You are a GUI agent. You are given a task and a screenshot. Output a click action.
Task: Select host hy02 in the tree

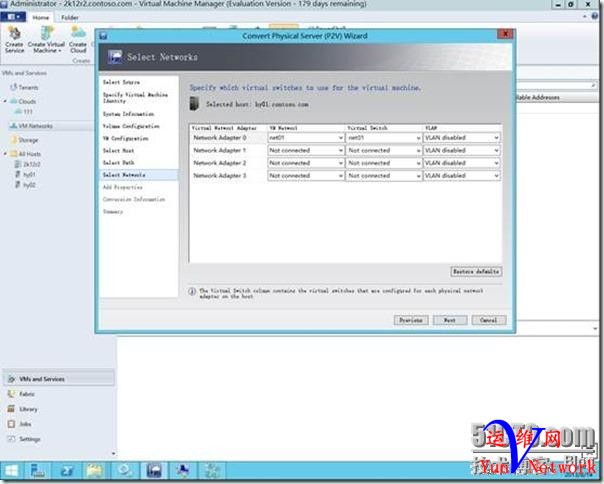(29, 185)
